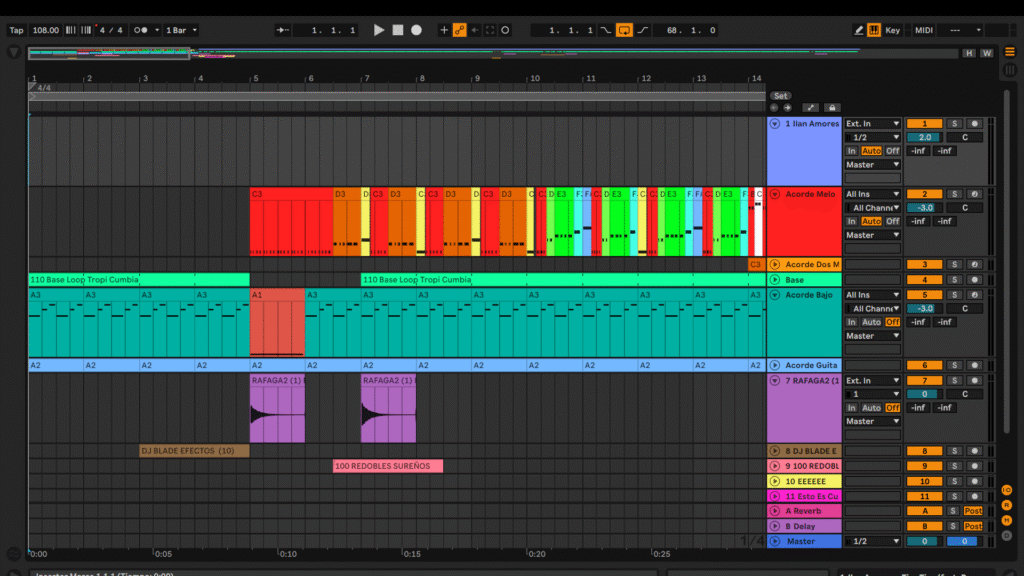1024x576 pixels.
Task: Click the Arrangement Record button
Action: (x=416, y=30)
